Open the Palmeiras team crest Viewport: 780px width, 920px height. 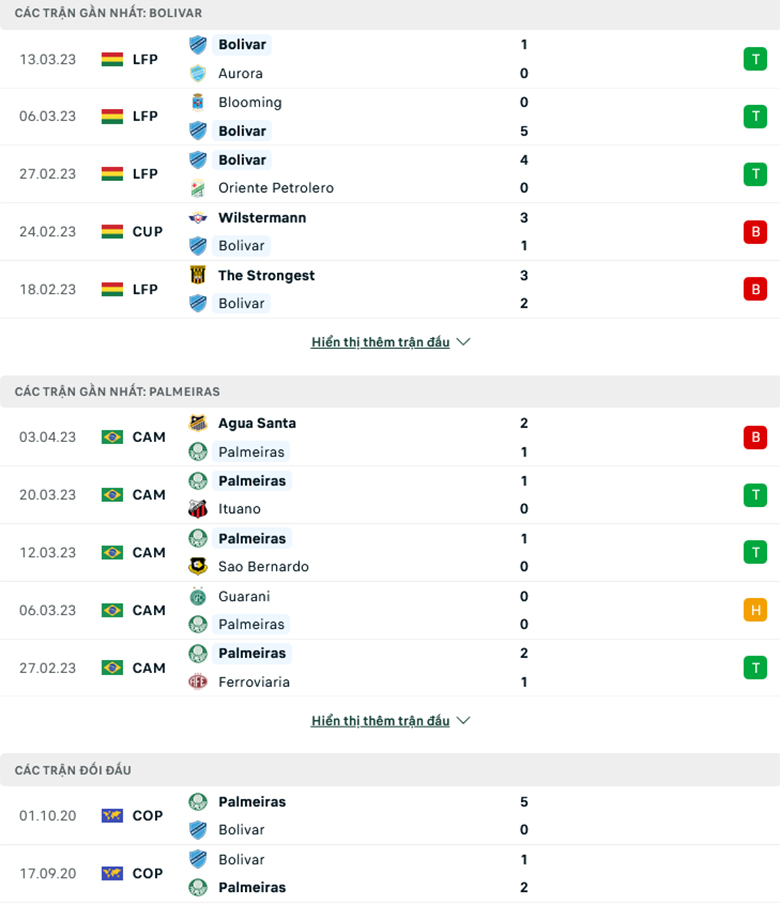(x=196, y=451)
